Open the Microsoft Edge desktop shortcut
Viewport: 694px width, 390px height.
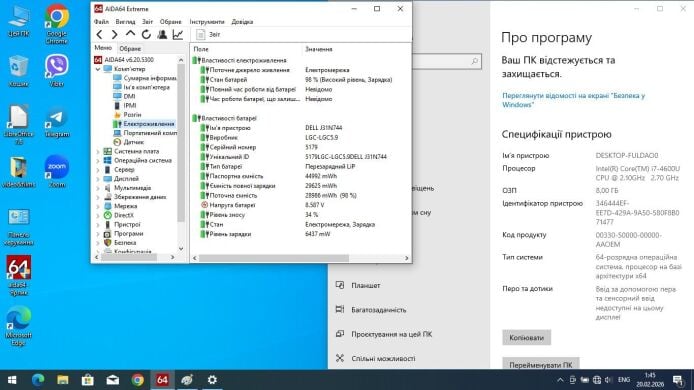click(x=18, y=326)
